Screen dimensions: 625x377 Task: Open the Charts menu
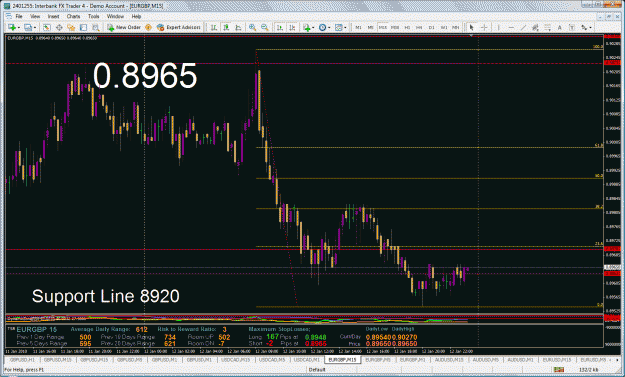(73, 16)
